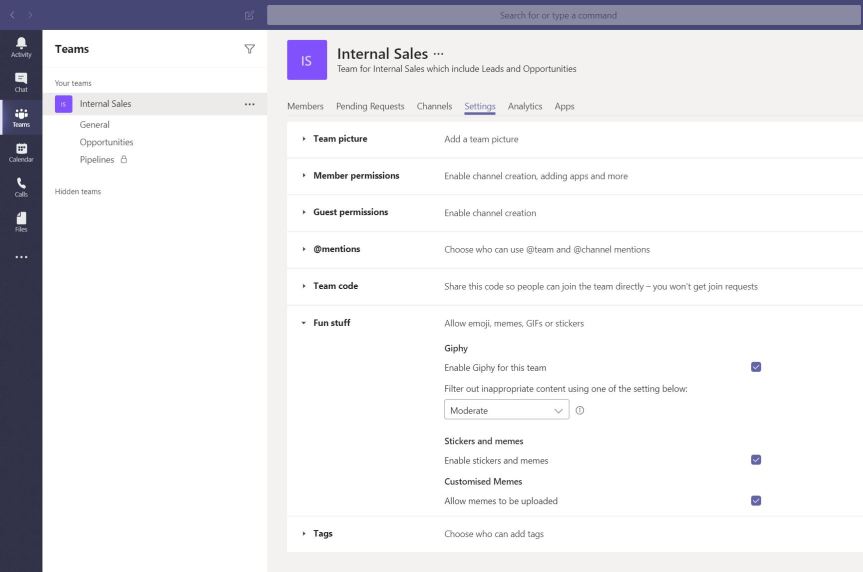Screen dimensions: 863x572
Task: Switch to the Analytics tab
Action: [x=524, y=106]
